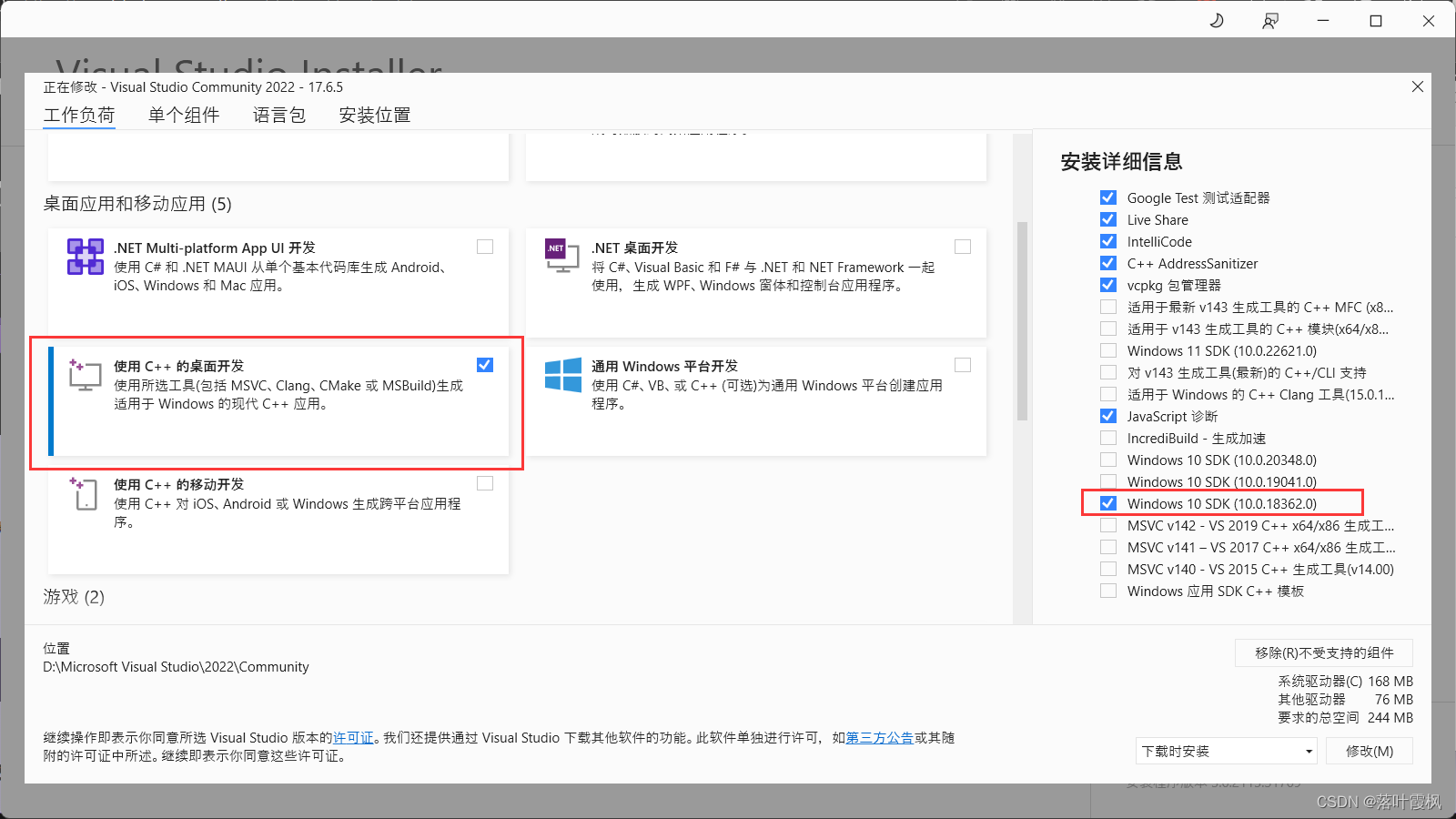The height and width of the screenshot is (819, 1456).
Task: Check Windows 应用 SDK C++ 模板
Action: (1108, 591)
